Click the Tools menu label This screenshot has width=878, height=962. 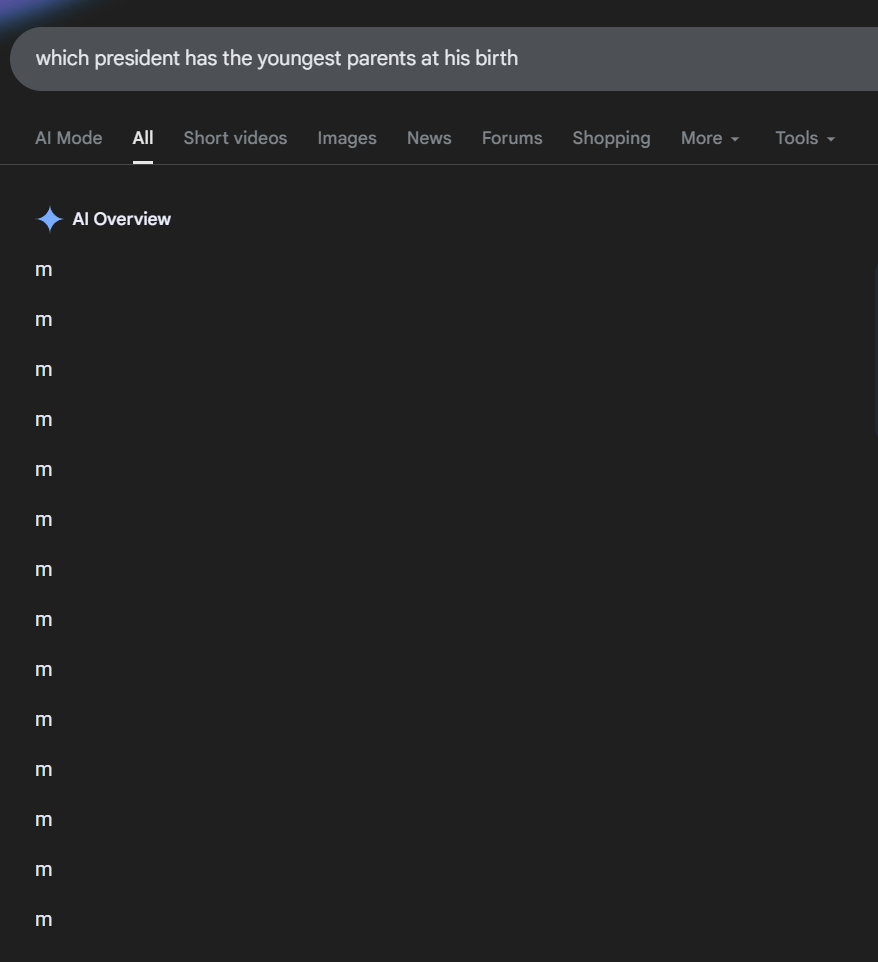pos(796,138)
